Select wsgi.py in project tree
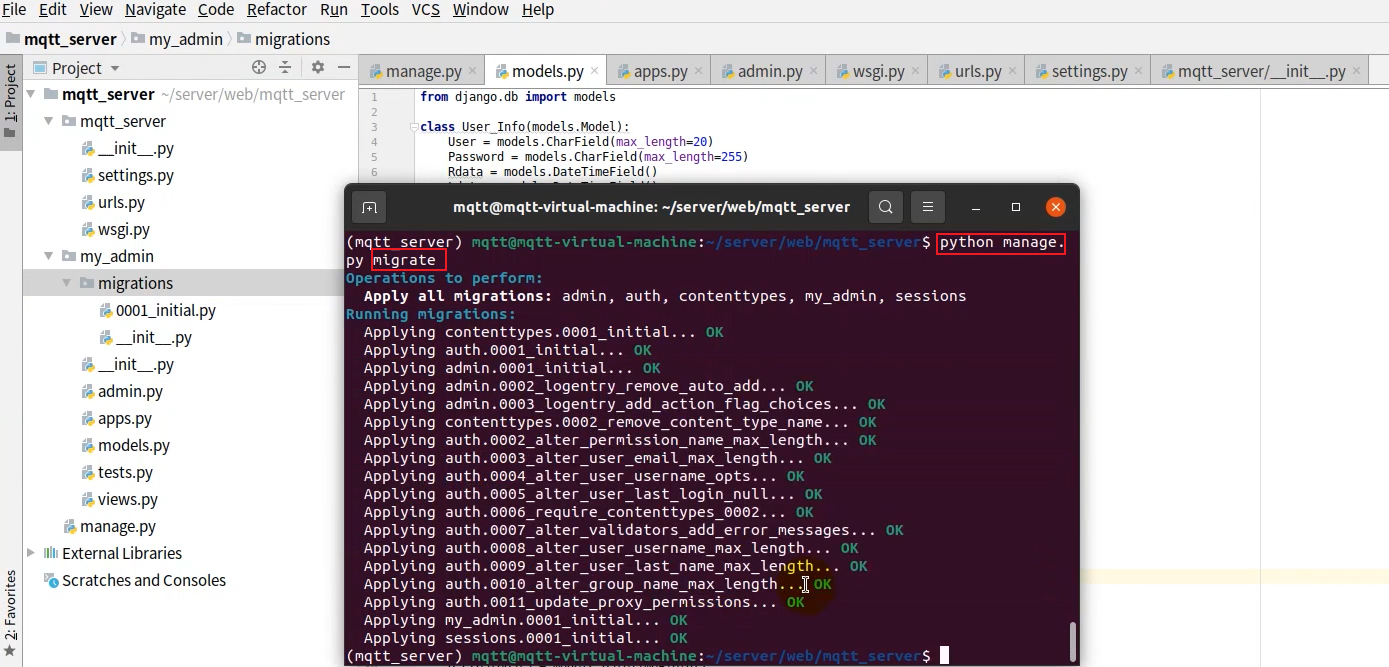The image size is (1389, 667). pos(124,230)
